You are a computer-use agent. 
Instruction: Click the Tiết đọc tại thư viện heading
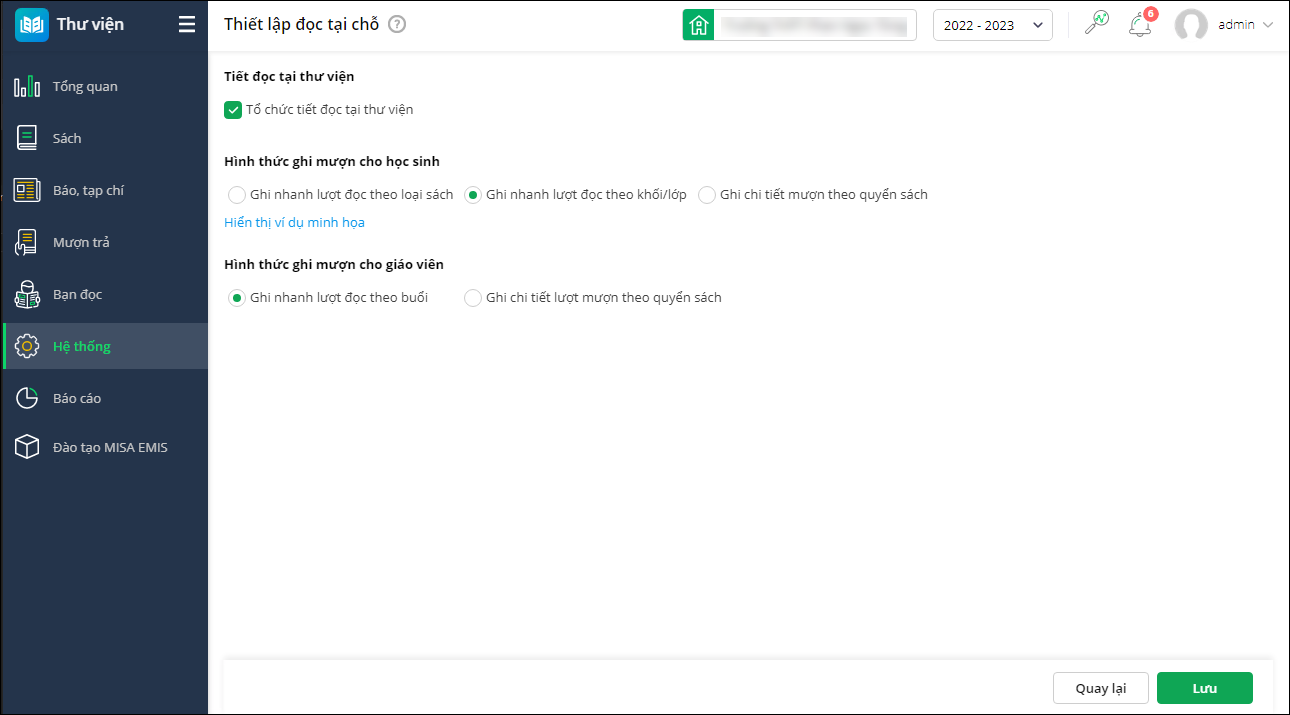pyautogui.click(x=289, y=76)
